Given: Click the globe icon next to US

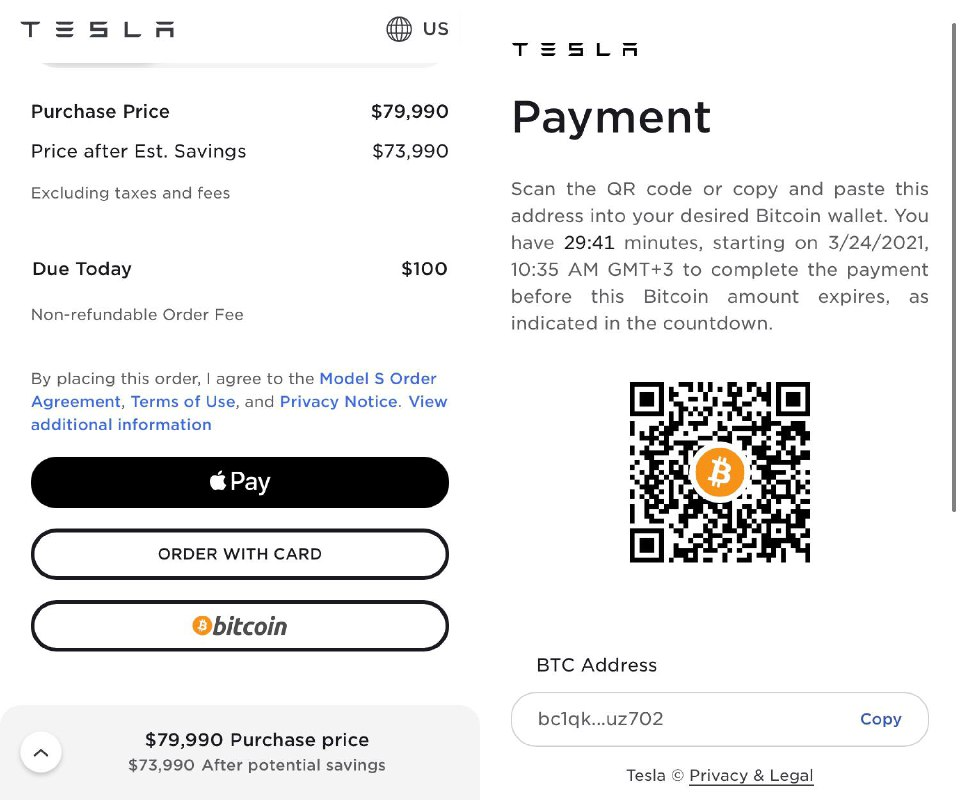Looking at the screenshot, I should tap(397, 29).
